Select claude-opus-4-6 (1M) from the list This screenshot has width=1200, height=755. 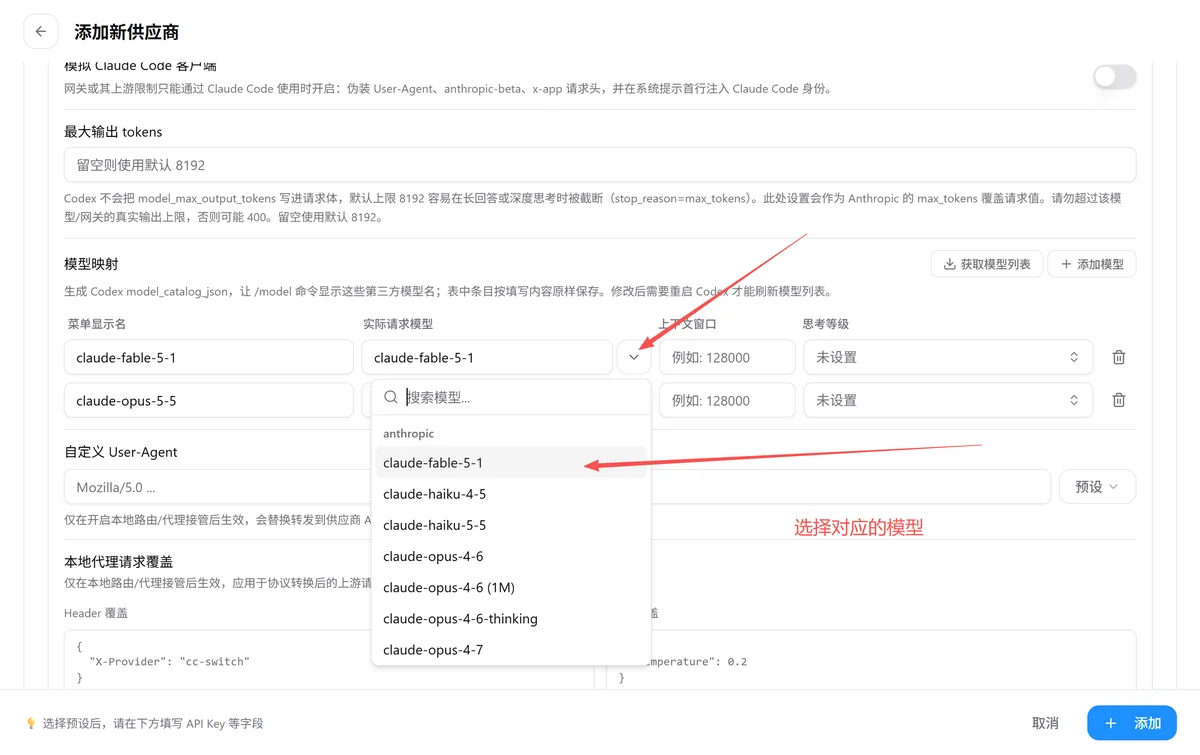point(511,587)
